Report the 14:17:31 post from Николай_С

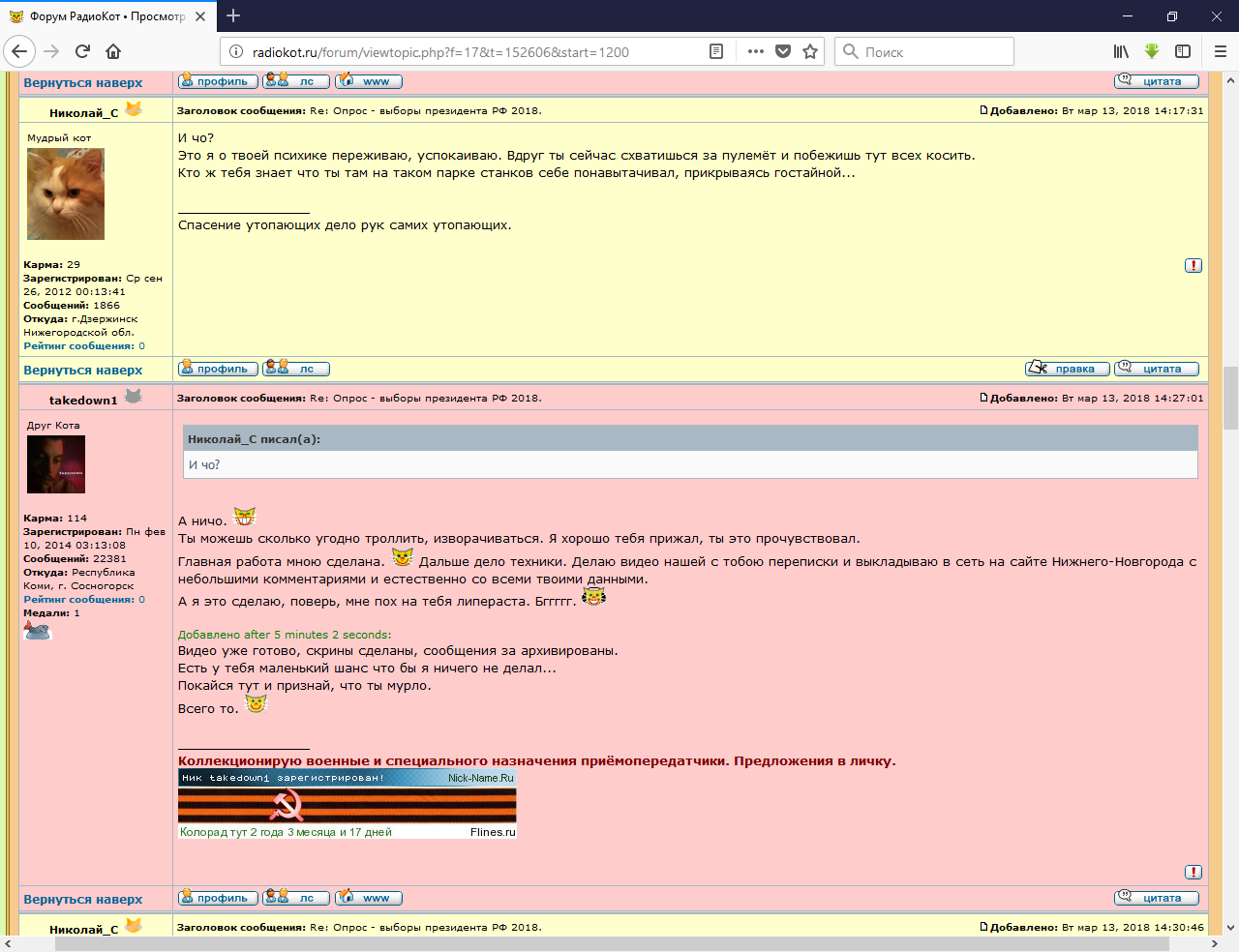click(1194, 265)
